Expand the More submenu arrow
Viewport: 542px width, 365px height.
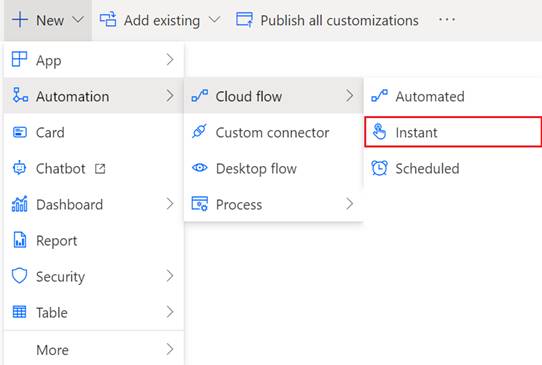point(170,349)
